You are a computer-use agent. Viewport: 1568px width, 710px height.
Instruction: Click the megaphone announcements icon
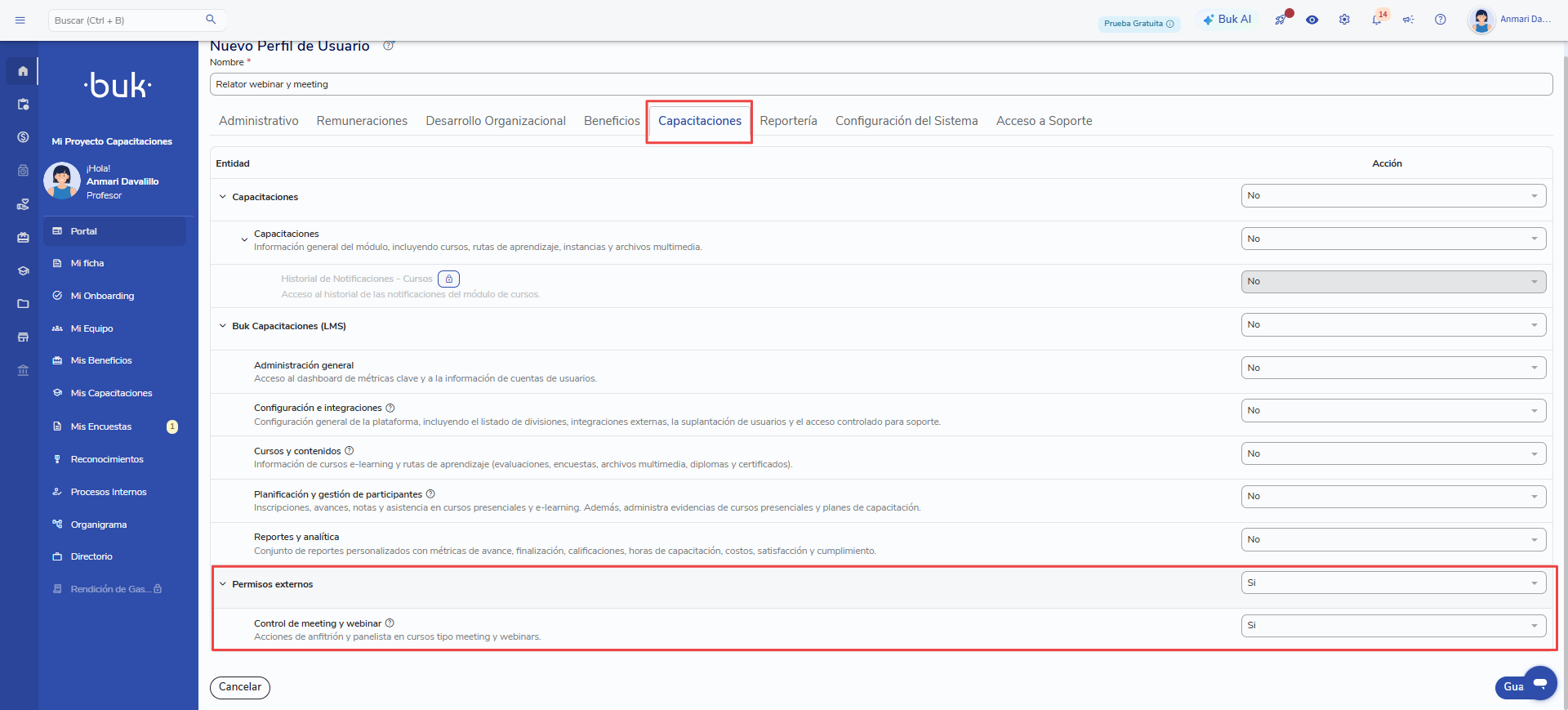coord(1409,20)
